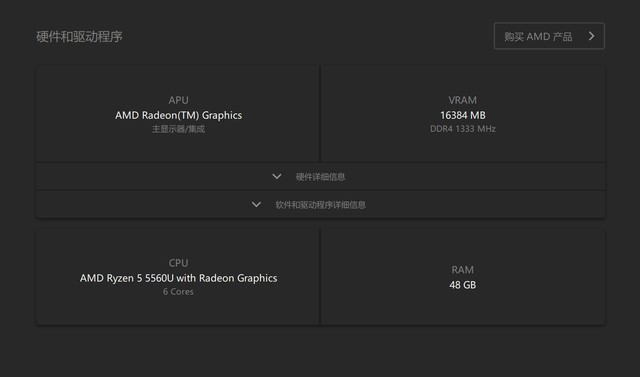Click AMD Radeon(TM) Graphics text

tap(178, 115)
